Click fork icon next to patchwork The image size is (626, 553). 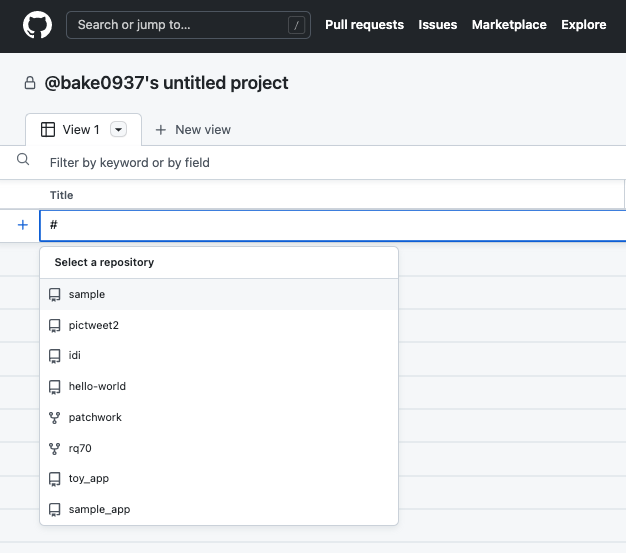(54, 418)
